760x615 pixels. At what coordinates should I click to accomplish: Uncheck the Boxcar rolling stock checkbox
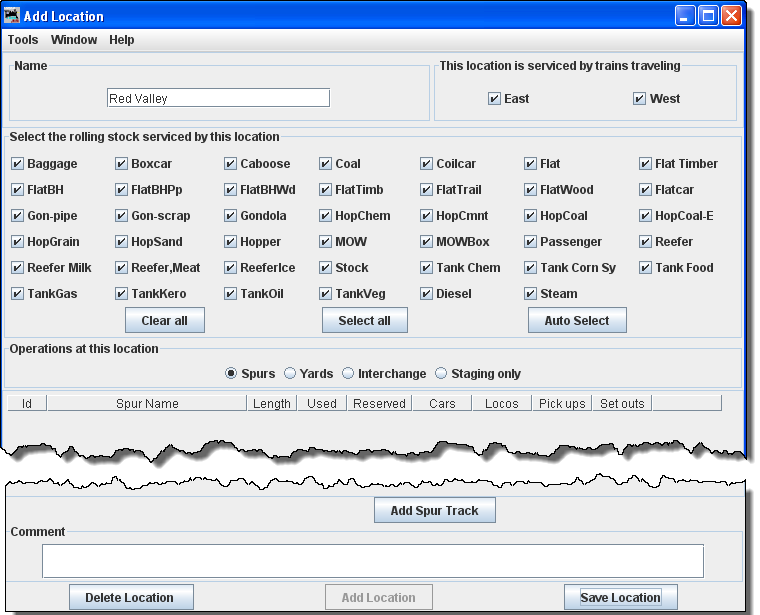122,164
